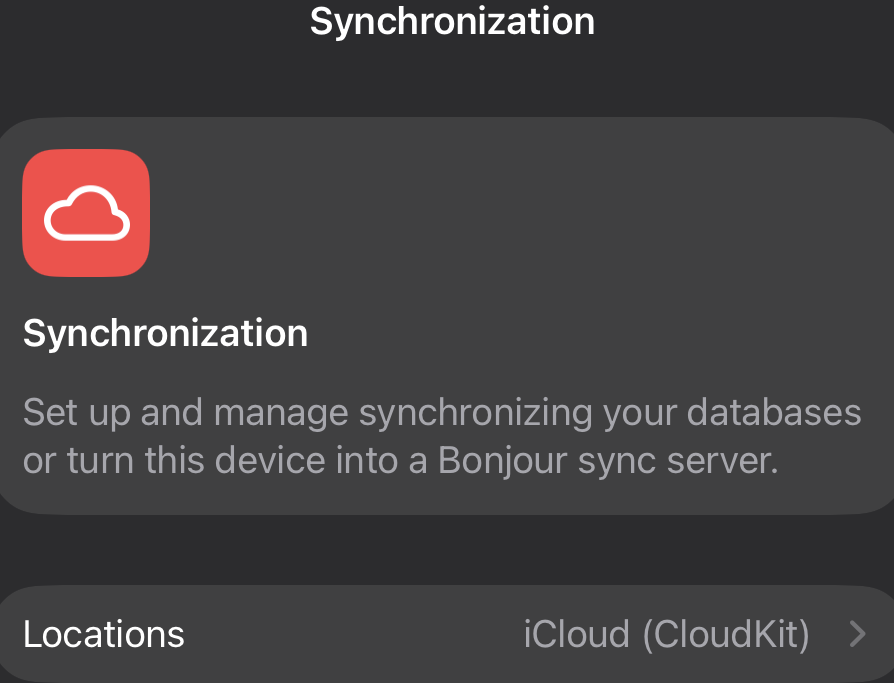The height and width of the screenshot is (683, 894).
Task: Open sync Locations settings list item
Action: [x=447, y=634]
